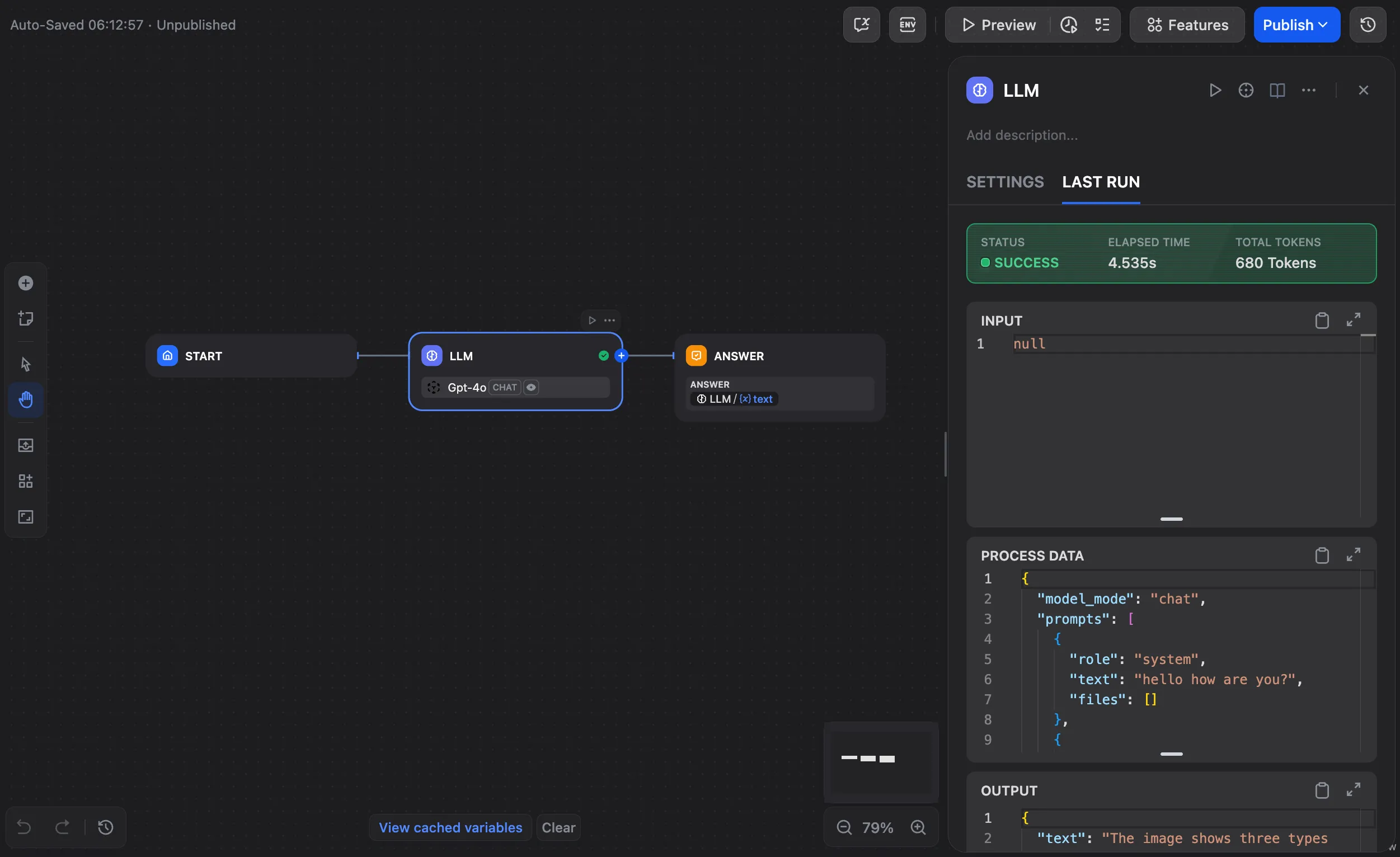Switch to pointer mode
1400x857 pixels.
point(26,364)
